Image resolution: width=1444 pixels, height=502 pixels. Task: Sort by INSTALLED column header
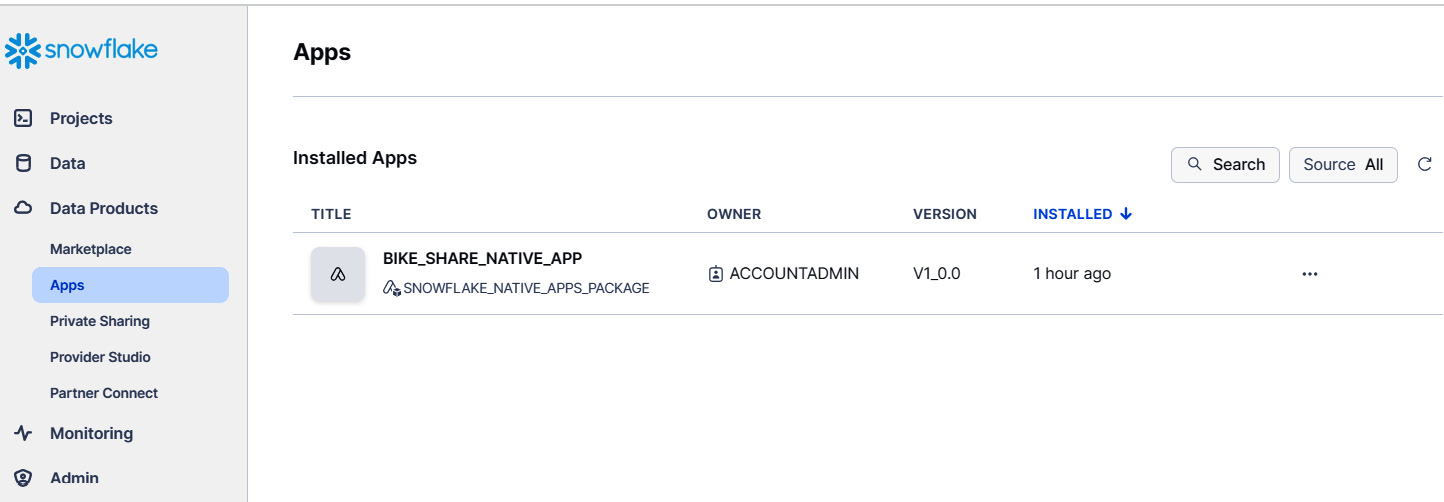(x=1073, y=214)
